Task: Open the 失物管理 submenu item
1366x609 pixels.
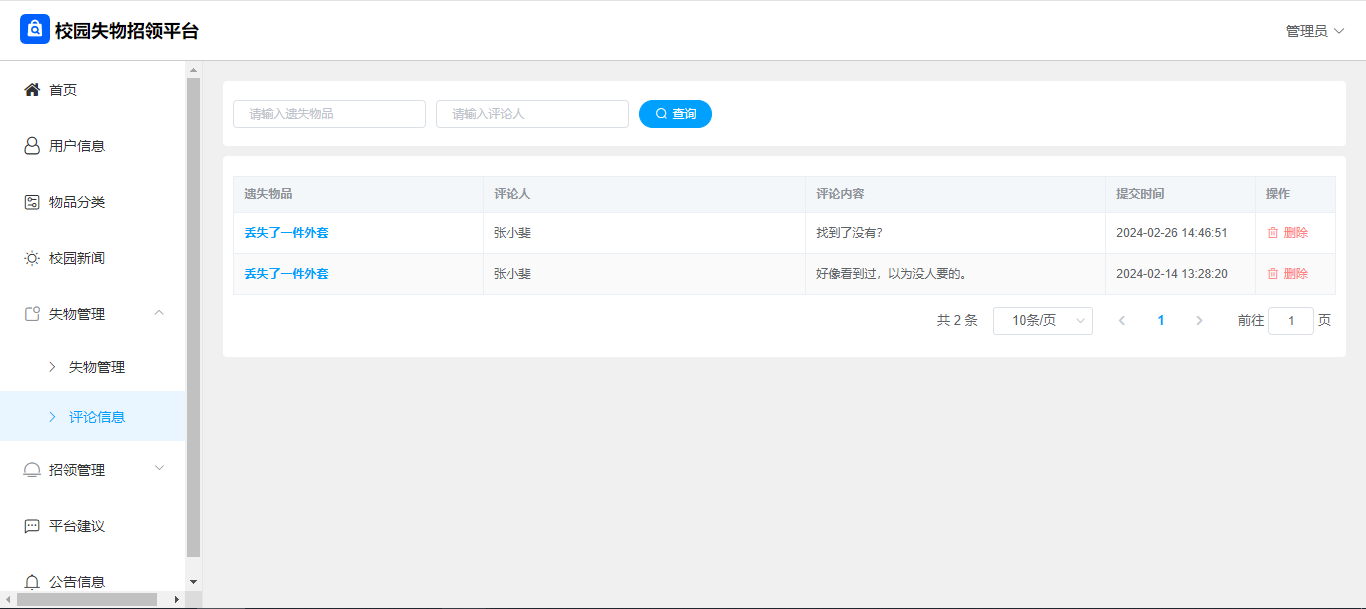Action: (97, 367)
